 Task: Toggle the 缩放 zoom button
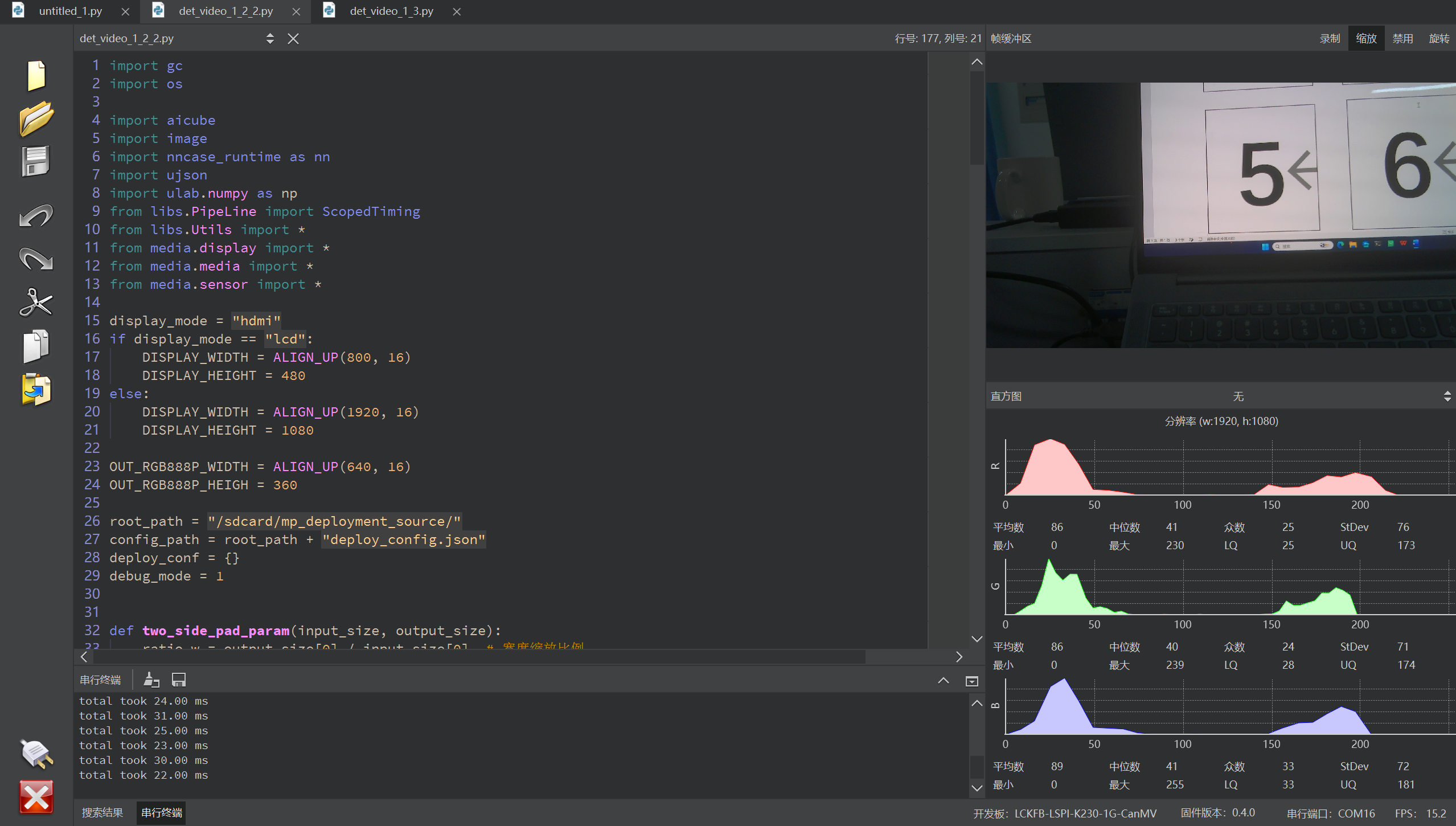(x=1367, y=39)
